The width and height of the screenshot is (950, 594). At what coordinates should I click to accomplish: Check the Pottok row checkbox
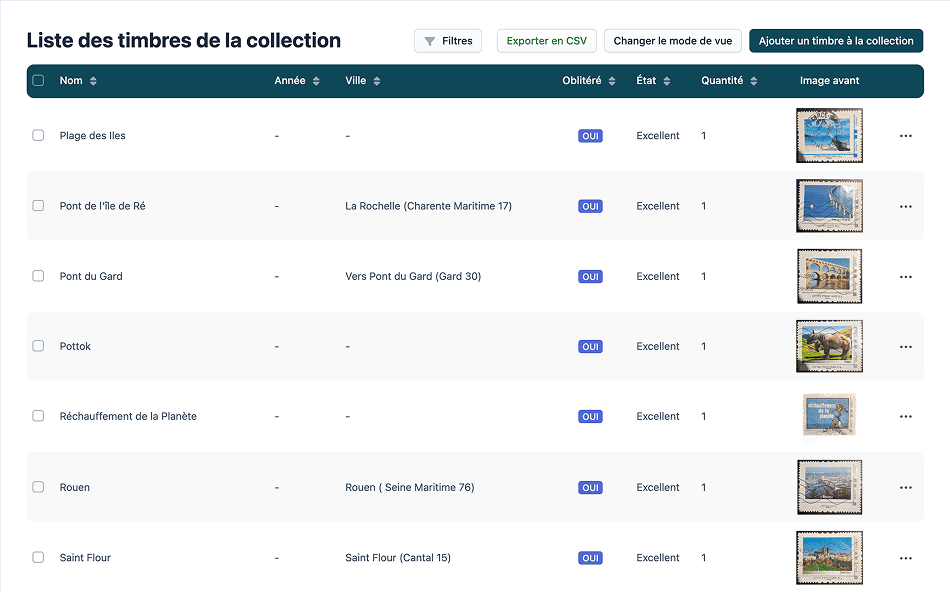tap(38, 346)
